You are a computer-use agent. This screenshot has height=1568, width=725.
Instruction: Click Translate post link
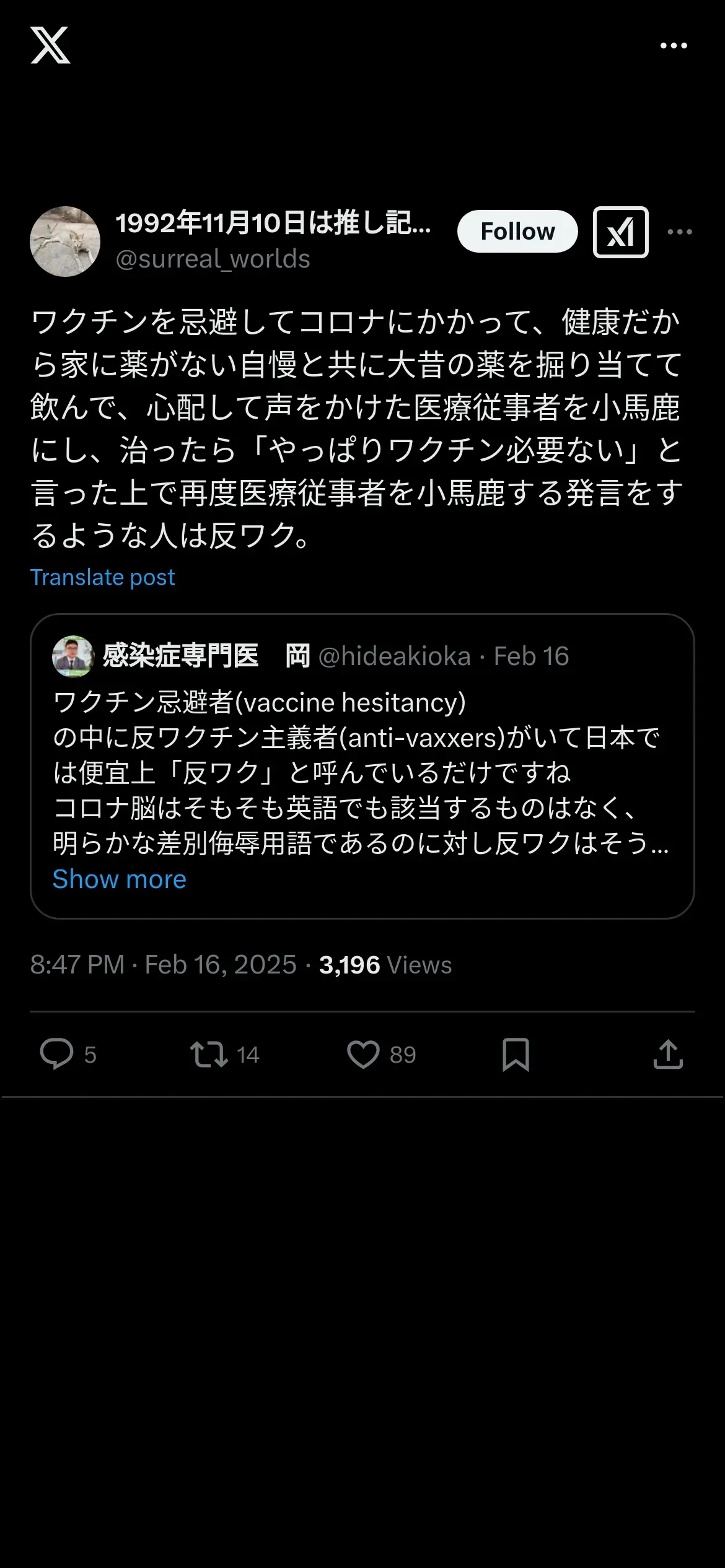(x=103, y=577)
